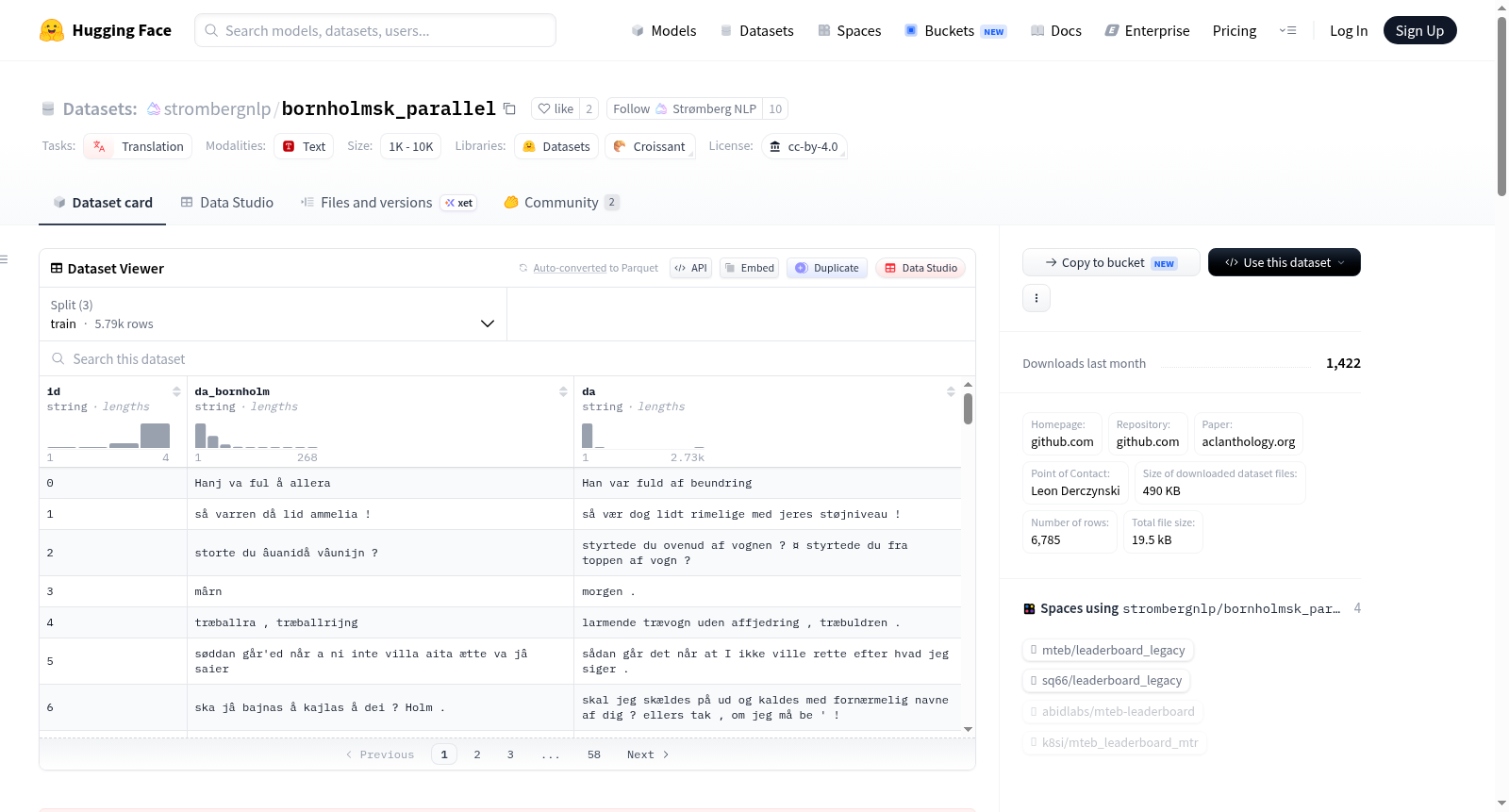
Task: Click Log In
Action: coord(1349,30)
